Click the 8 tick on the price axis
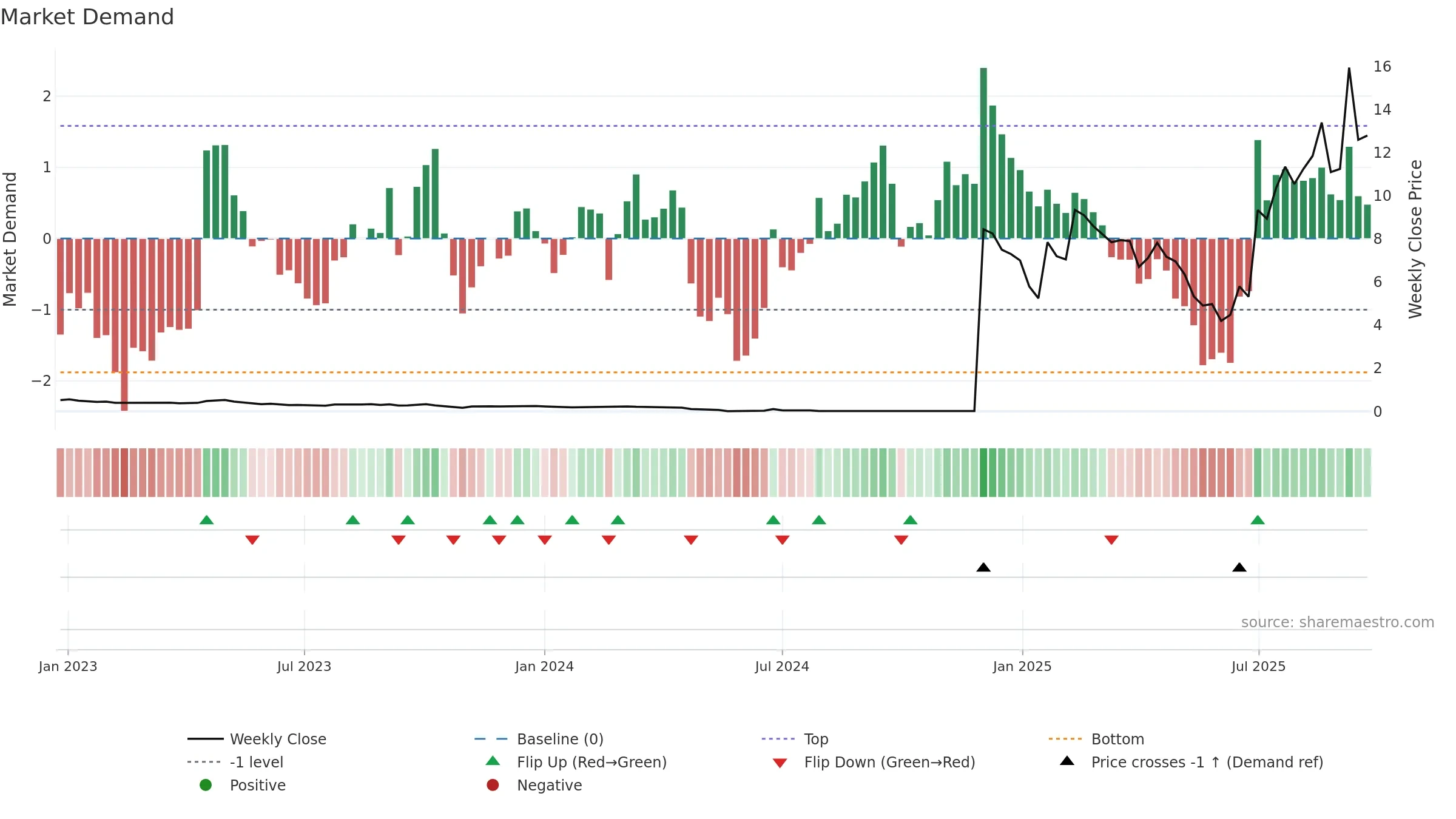Screen dimensions: 1456x819 [1378, 239]
